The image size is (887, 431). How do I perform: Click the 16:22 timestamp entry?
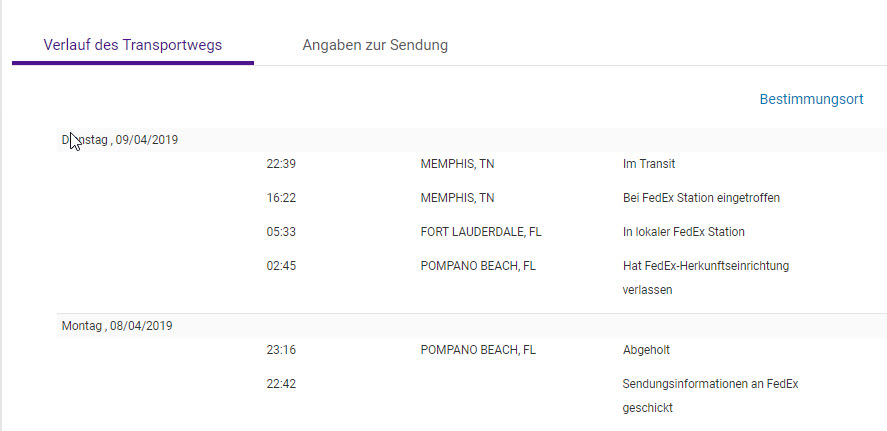pyautogui.click(x=281, y=198)
